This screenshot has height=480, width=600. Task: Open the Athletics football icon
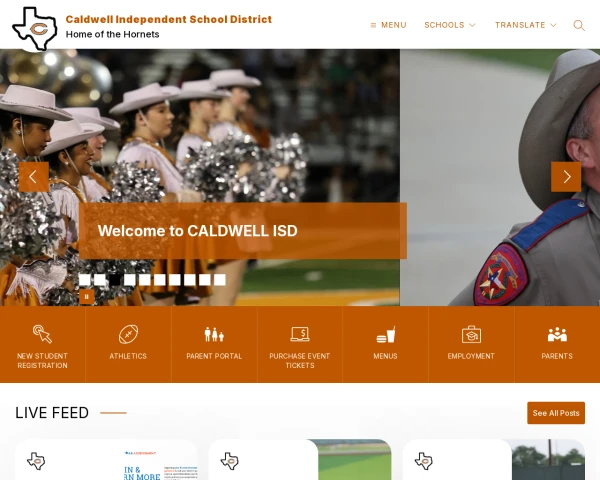click(128, 334)
